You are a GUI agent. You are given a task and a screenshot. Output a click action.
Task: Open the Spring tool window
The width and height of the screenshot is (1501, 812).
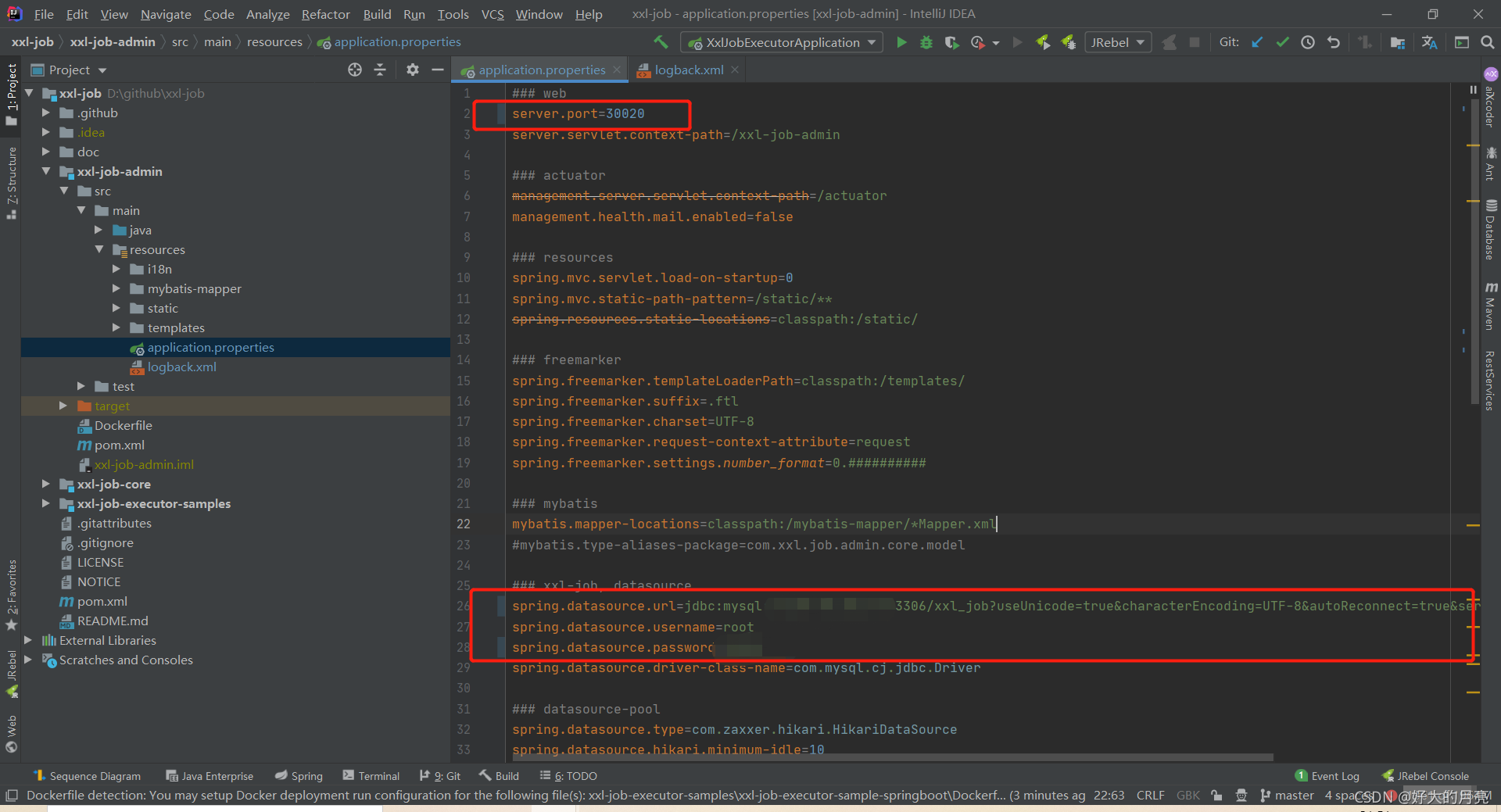[299, 776]
